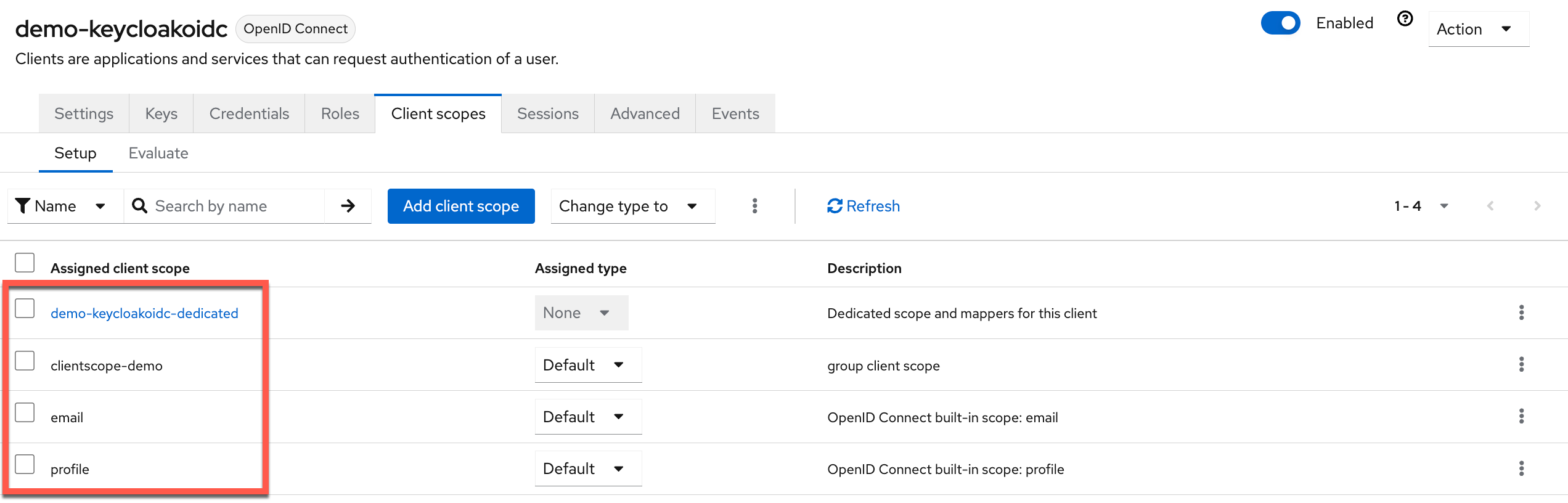The height and width of the screenshot is (503, 1568).
Task: Open the toolbar kebab menu
Action: point(754,206)
